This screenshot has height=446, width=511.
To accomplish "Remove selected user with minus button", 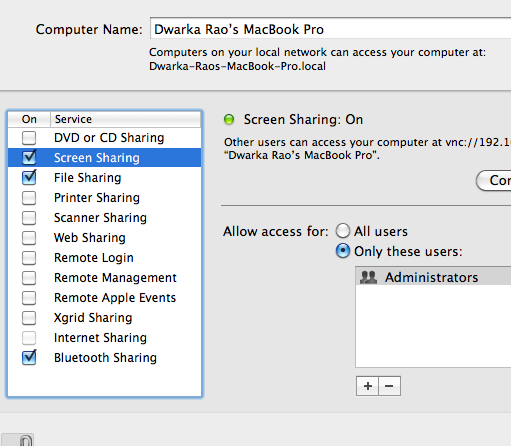I will [x=389, y=386].
